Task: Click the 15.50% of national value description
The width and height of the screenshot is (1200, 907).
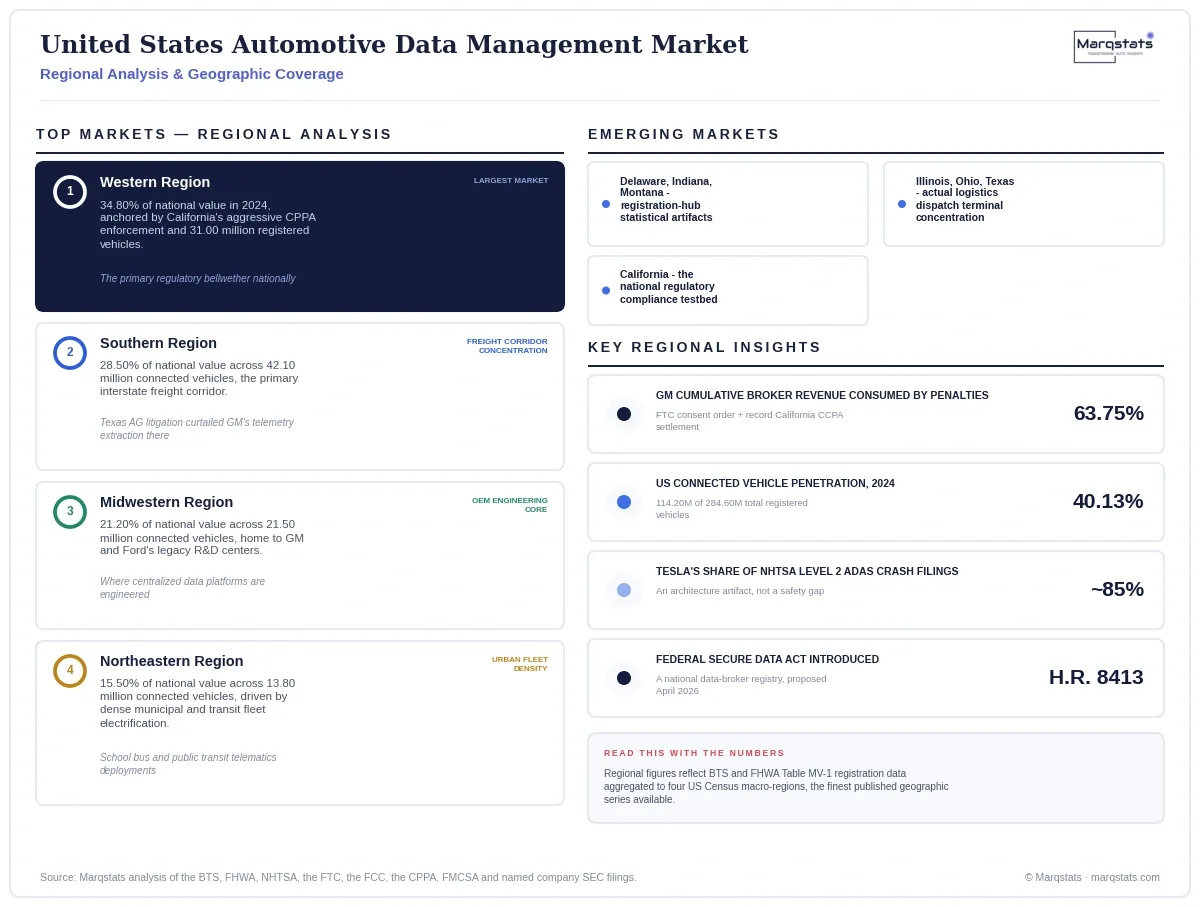Action: pos(198,703)
